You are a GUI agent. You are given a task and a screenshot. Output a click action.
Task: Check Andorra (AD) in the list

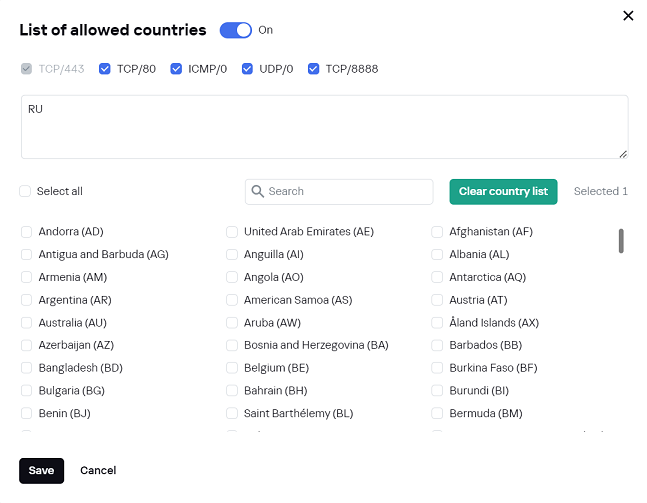coord(27,232)
